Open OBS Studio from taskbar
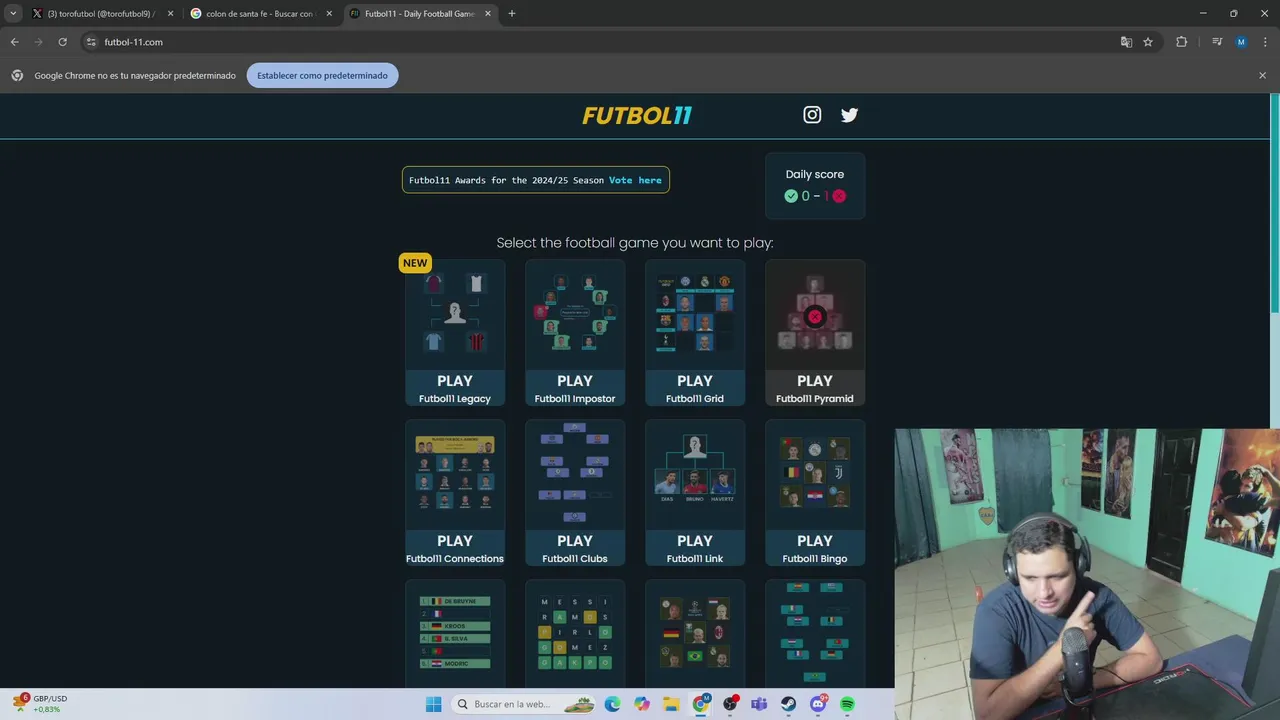 coord(730,704)
